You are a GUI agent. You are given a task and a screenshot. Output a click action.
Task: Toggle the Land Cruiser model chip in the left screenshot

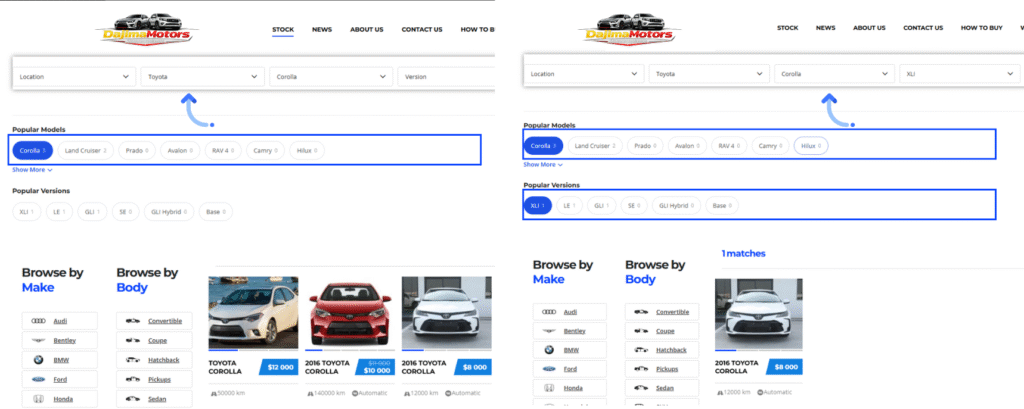[86, 151]
